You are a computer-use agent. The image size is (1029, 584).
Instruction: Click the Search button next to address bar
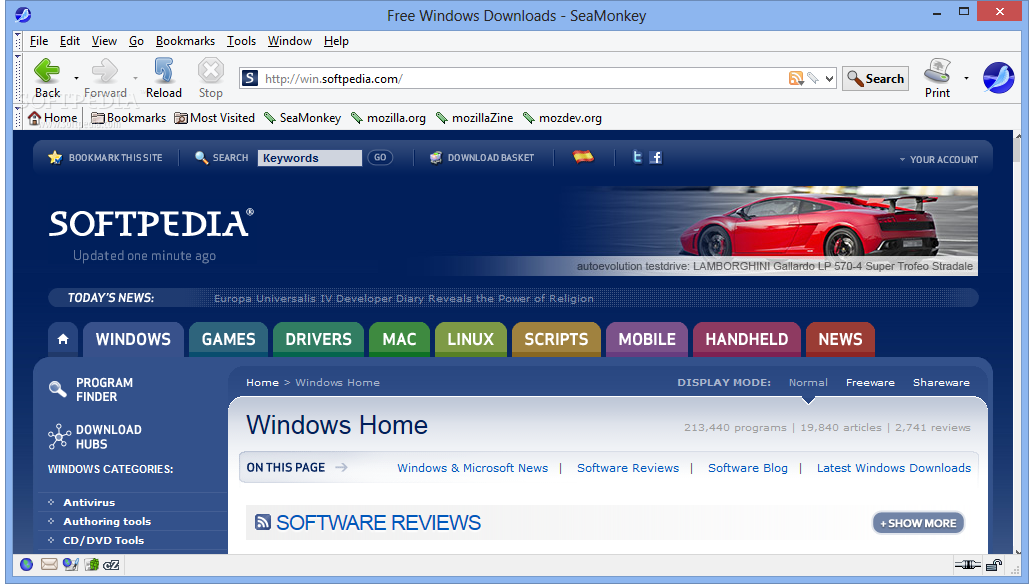875,79
